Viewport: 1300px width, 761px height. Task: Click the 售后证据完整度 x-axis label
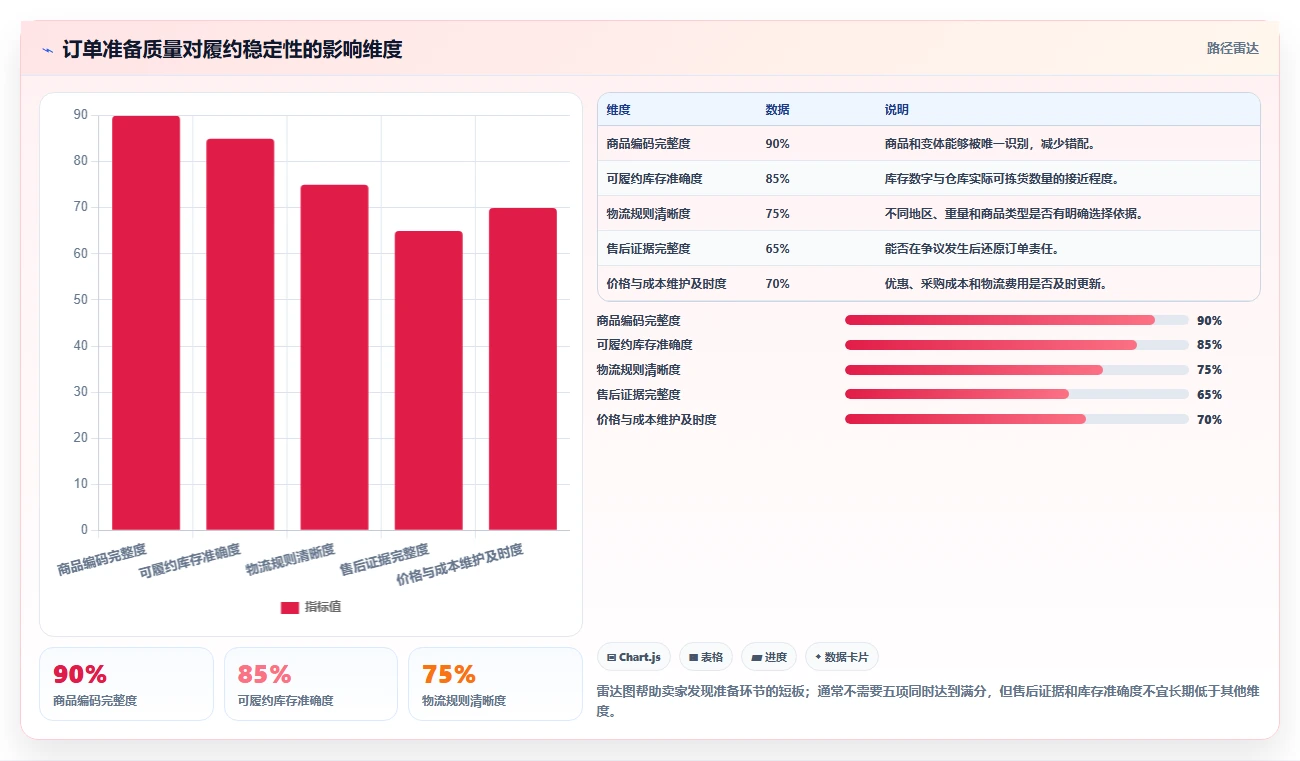[x=384, y=559]
